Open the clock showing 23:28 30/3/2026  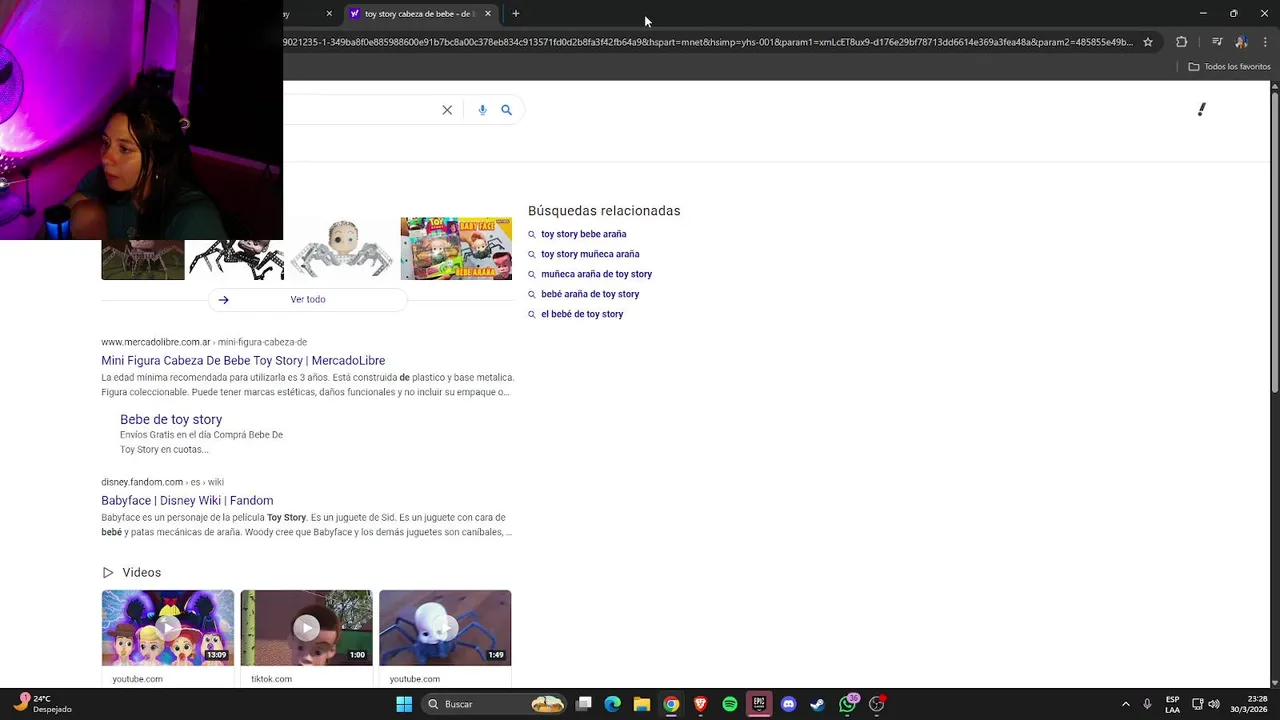click(1249, 704)
